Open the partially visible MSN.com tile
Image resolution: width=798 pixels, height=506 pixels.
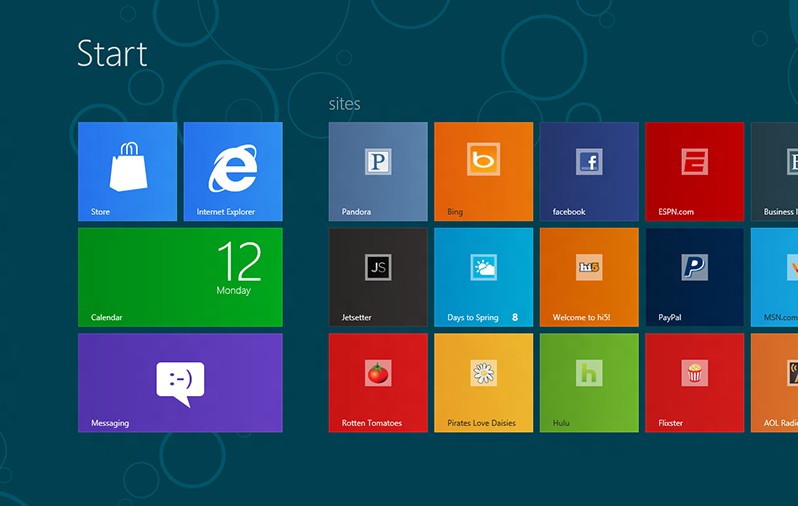click(x=775, y=277)
